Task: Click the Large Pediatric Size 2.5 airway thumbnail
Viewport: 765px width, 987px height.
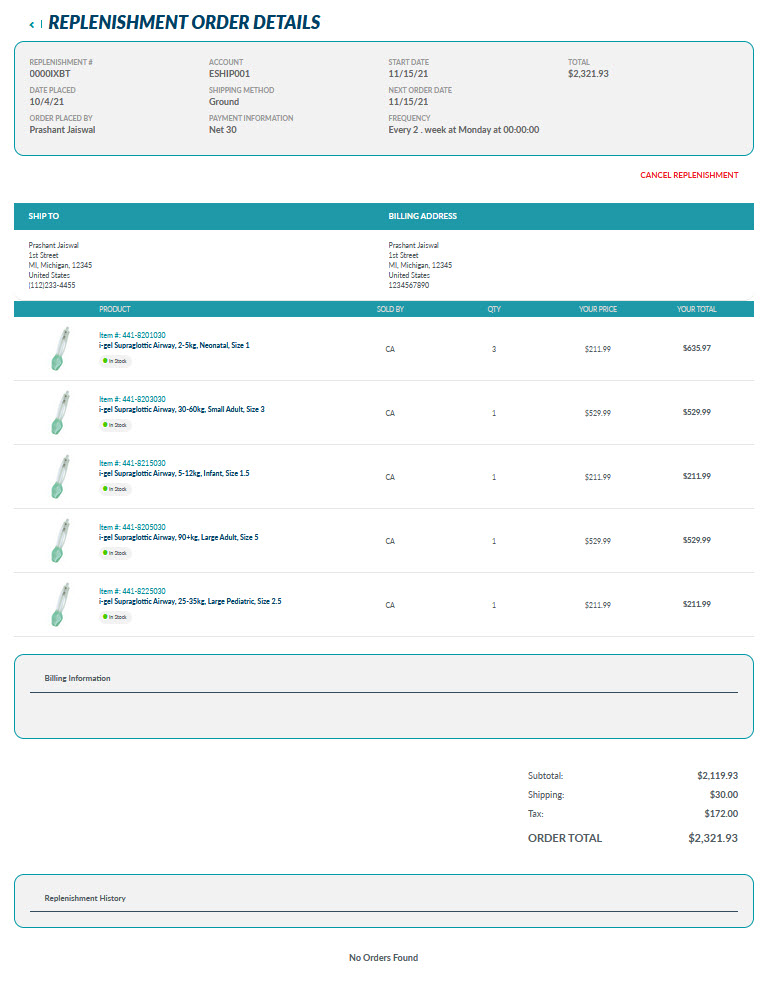Action: click(59, 605)
